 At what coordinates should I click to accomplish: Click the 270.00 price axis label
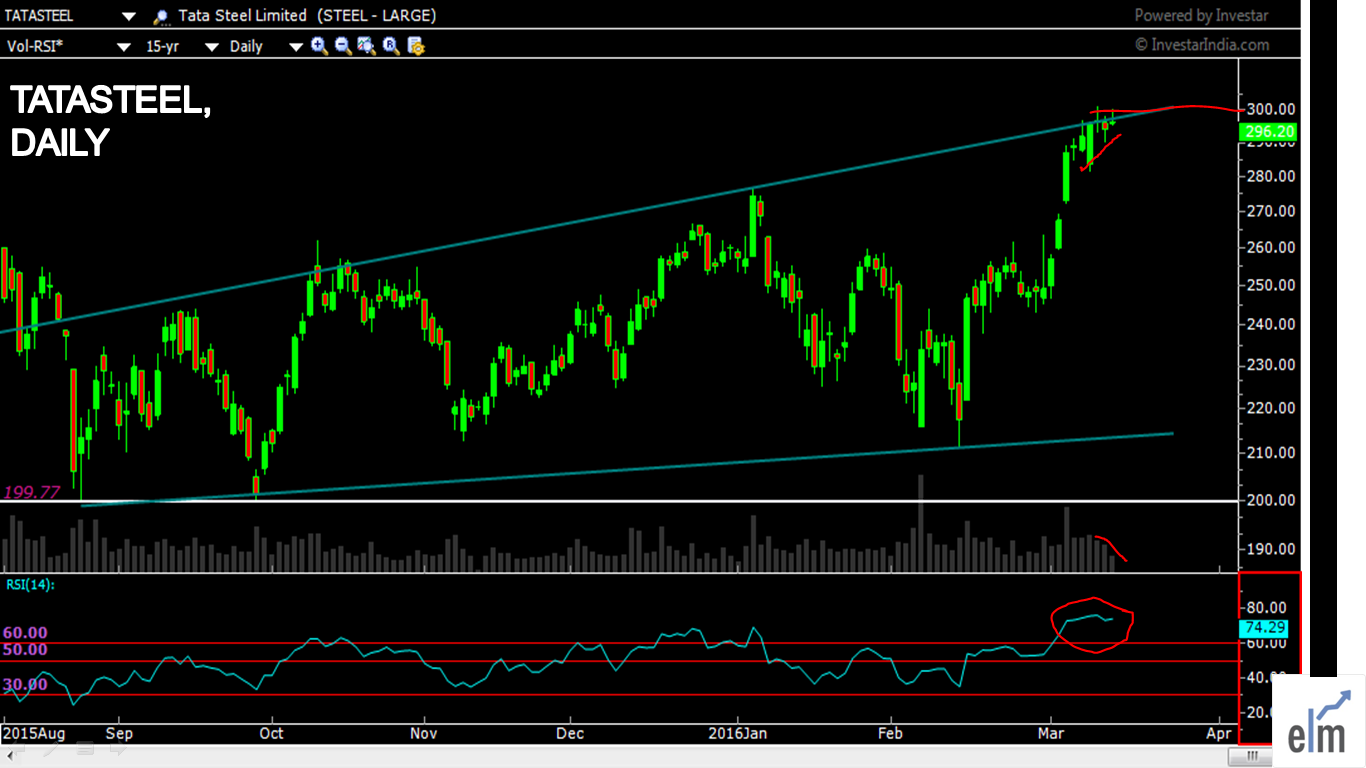[1270, 211]
